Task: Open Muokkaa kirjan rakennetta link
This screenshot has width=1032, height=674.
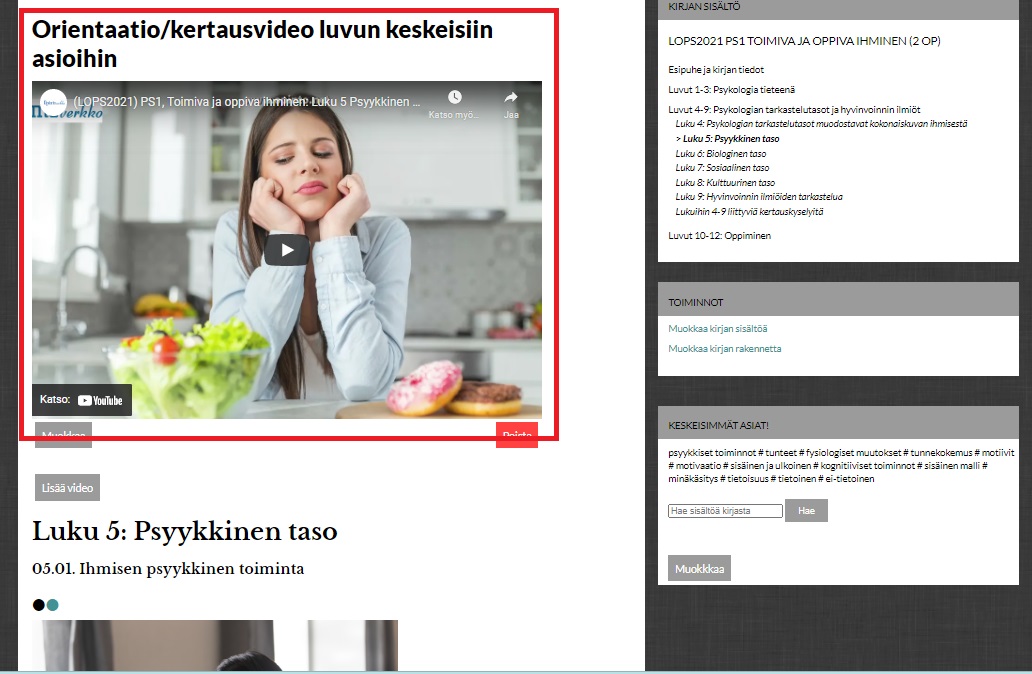Action: click(725, 349)
